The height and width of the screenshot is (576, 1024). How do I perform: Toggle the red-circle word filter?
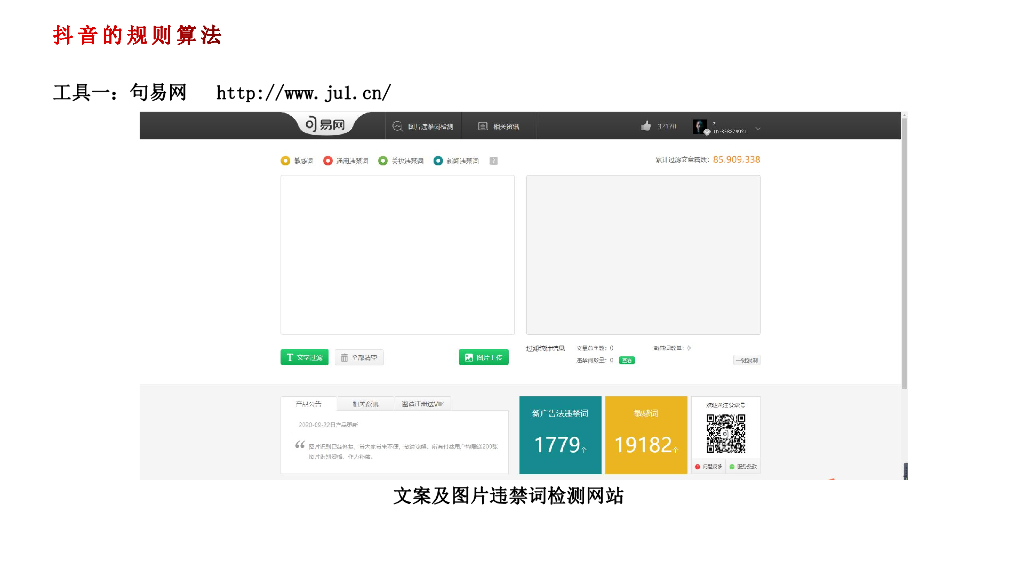point(346,161)
